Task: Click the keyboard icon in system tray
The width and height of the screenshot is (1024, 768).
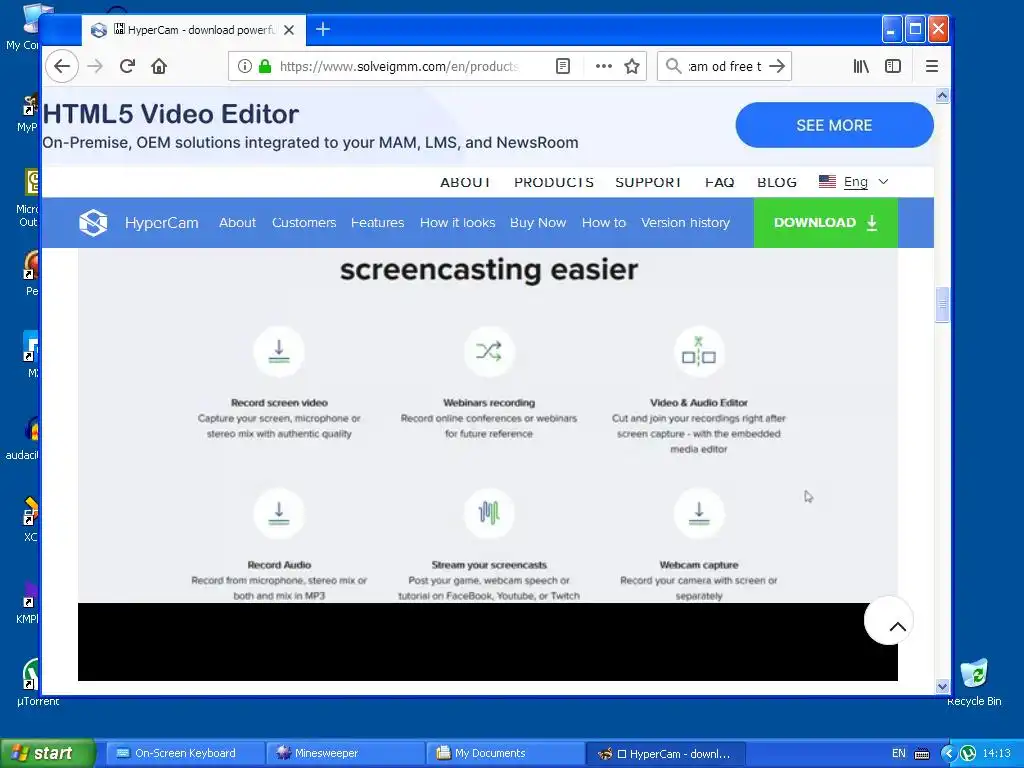Action: click(x=922, y=754)
